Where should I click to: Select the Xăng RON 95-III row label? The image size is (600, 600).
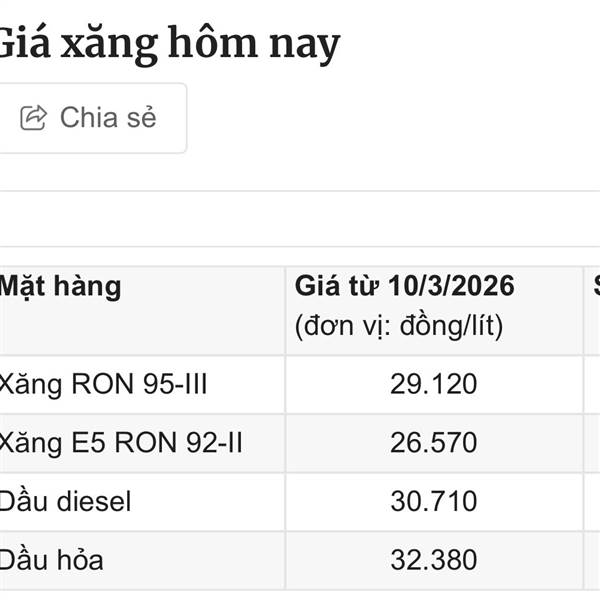click(x=104, y=384)
